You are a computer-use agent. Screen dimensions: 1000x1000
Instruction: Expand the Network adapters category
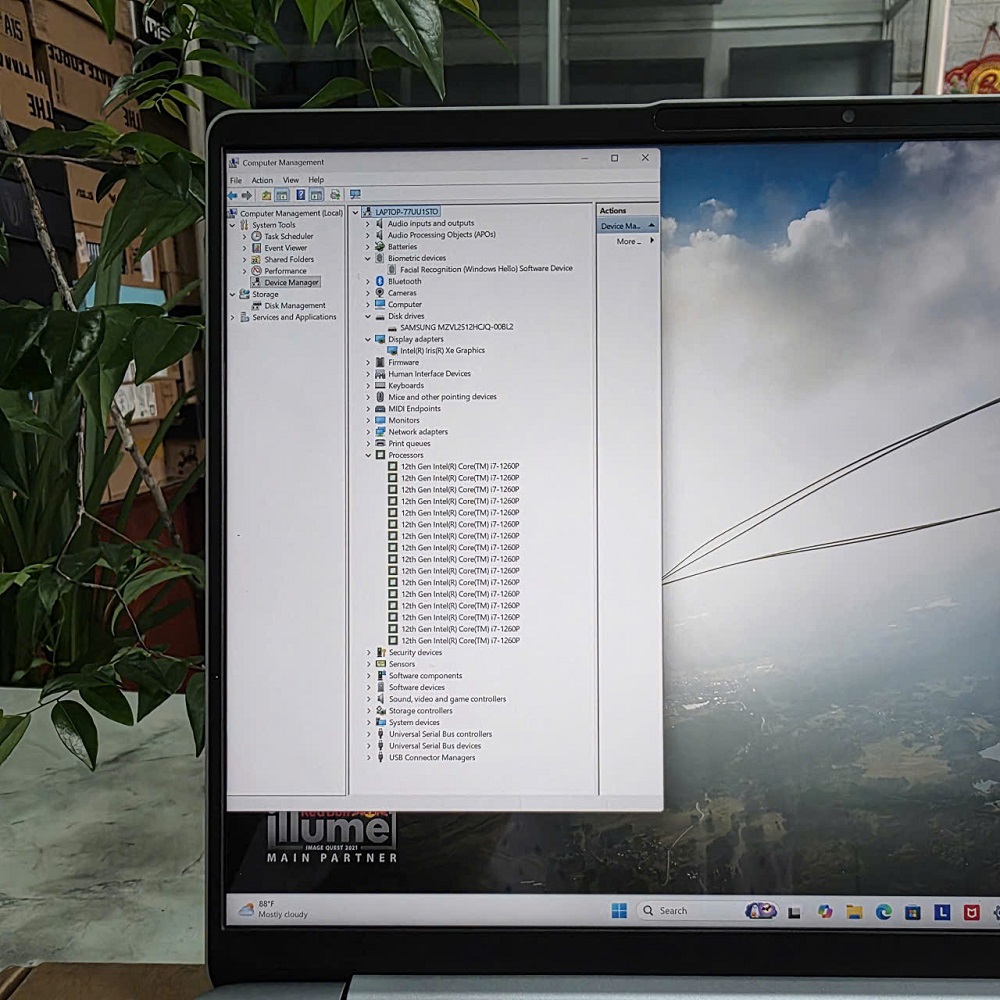click(368, 432)
